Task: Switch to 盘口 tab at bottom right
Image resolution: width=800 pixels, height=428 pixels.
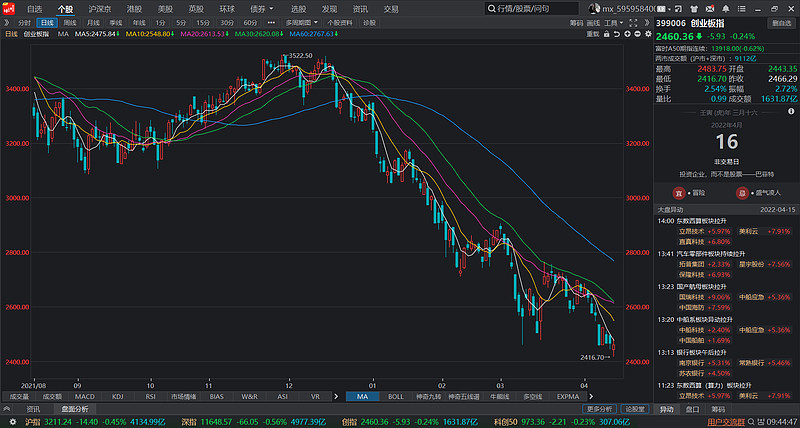Action: coord(692,409)
